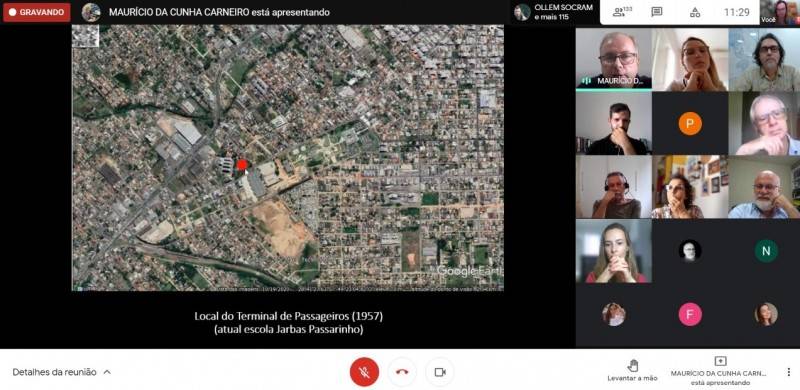This screenshot has width=800, height=390.
Task: Expand Detalhes da reunião
Action: [62, 372]
